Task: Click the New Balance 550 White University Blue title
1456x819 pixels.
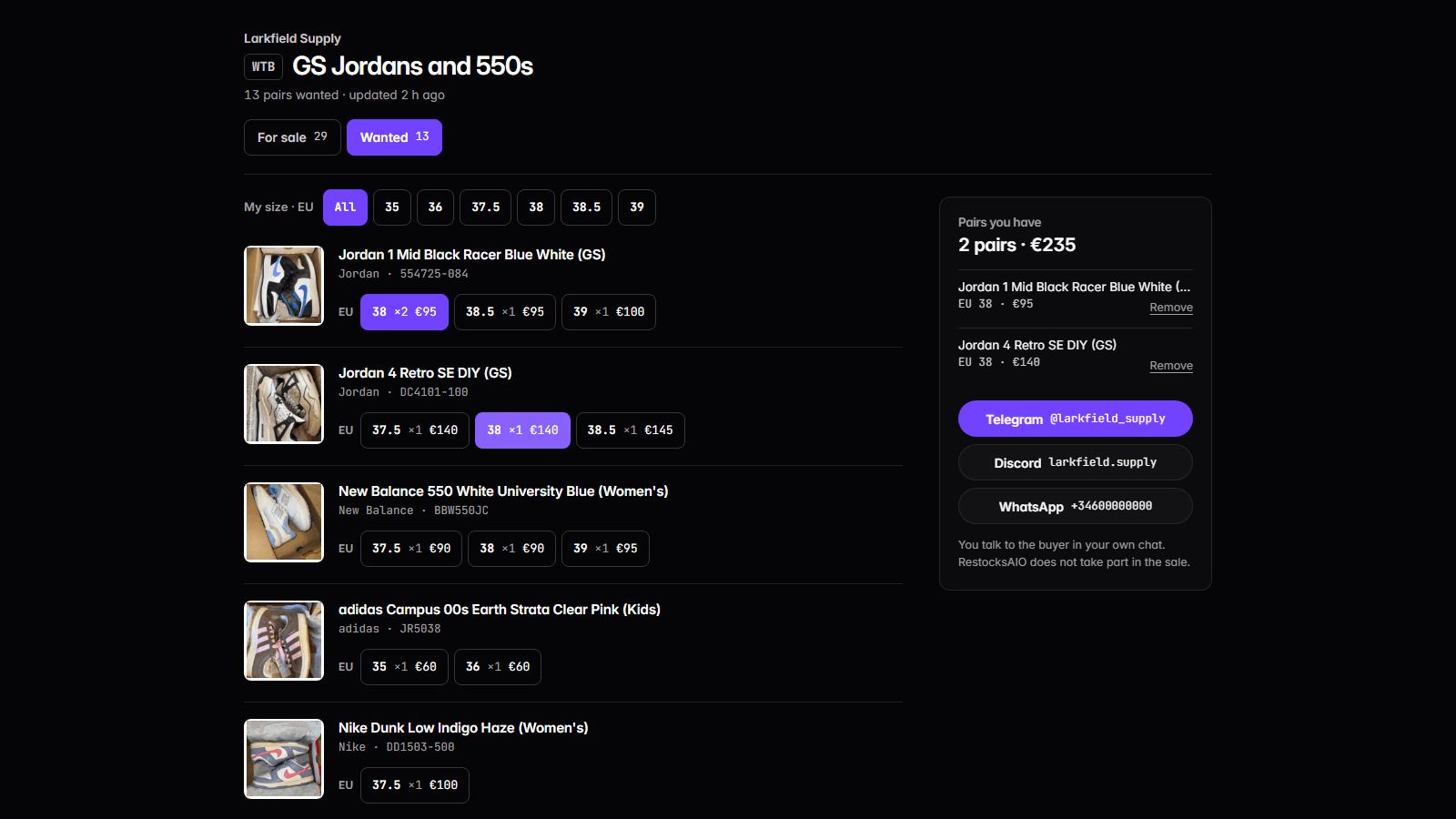Action: click(503, 491)
